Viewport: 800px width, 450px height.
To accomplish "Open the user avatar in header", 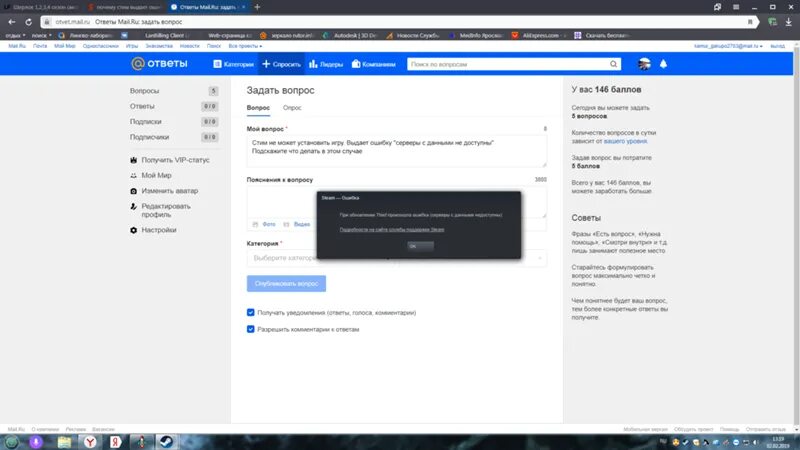I will 644,64.
